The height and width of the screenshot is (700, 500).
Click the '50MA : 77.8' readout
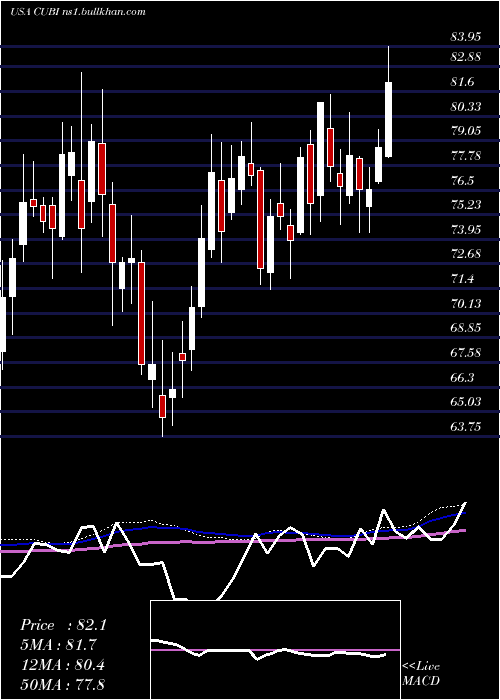coord(63,684)
